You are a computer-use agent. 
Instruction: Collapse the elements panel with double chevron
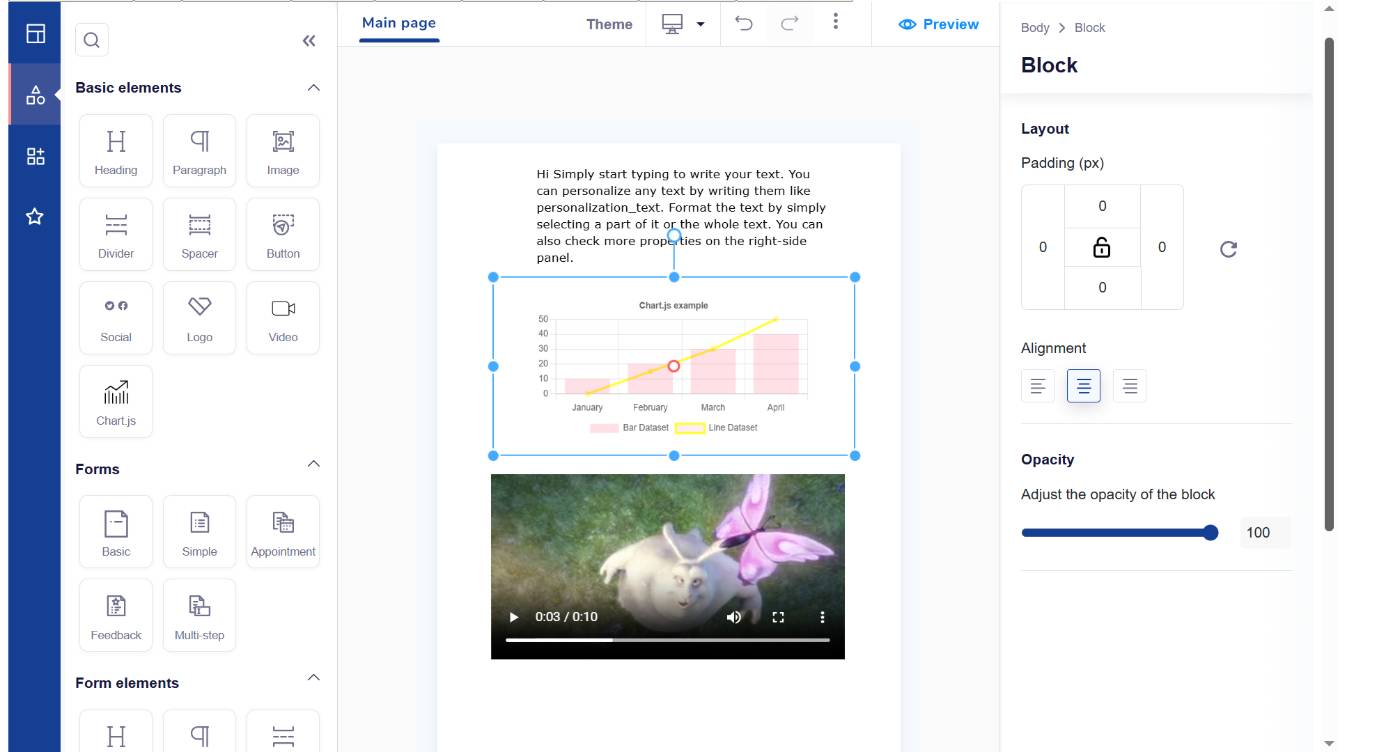point(309,40)
